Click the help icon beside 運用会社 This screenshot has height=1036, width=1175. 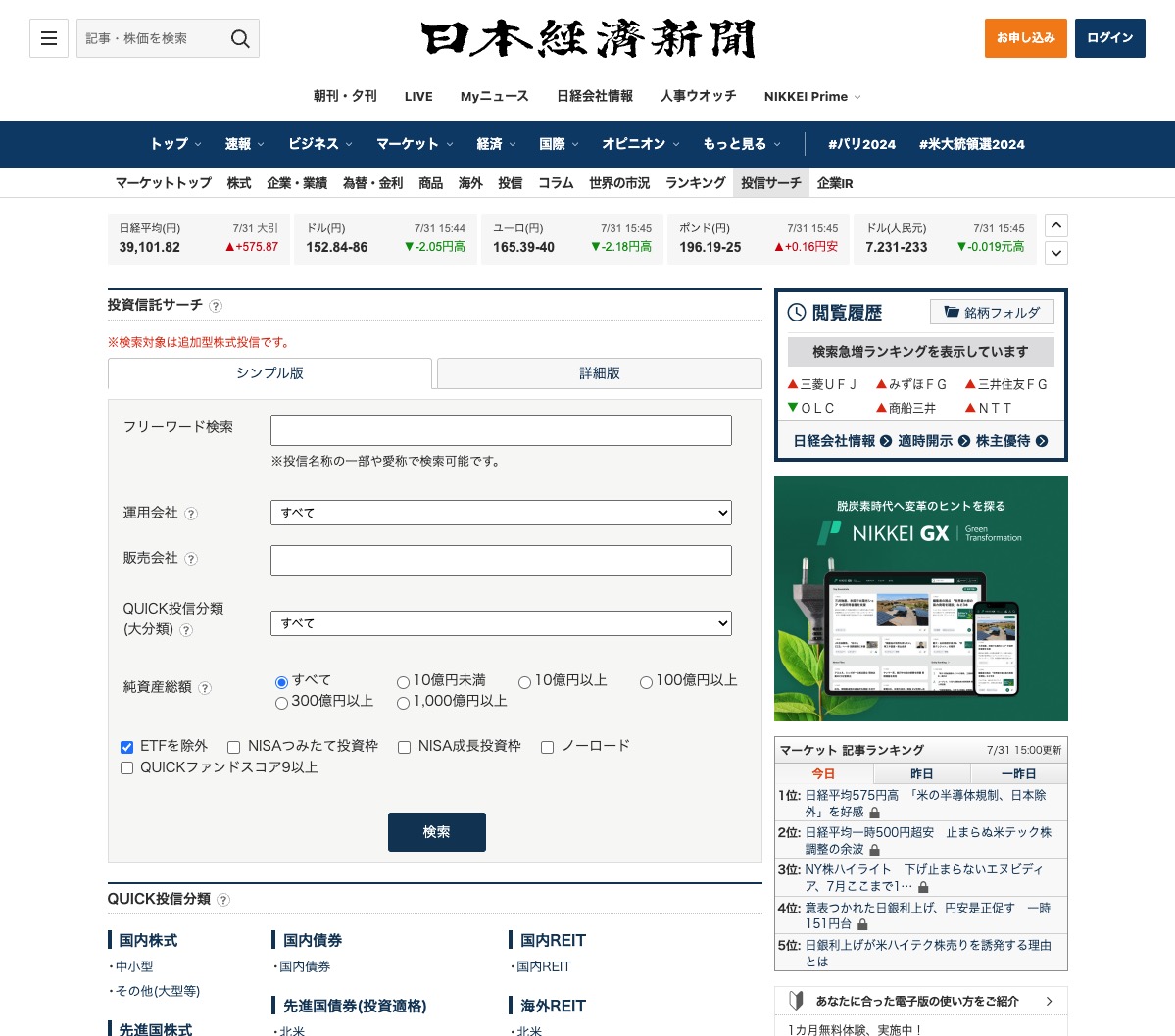[x=191, y=514]
